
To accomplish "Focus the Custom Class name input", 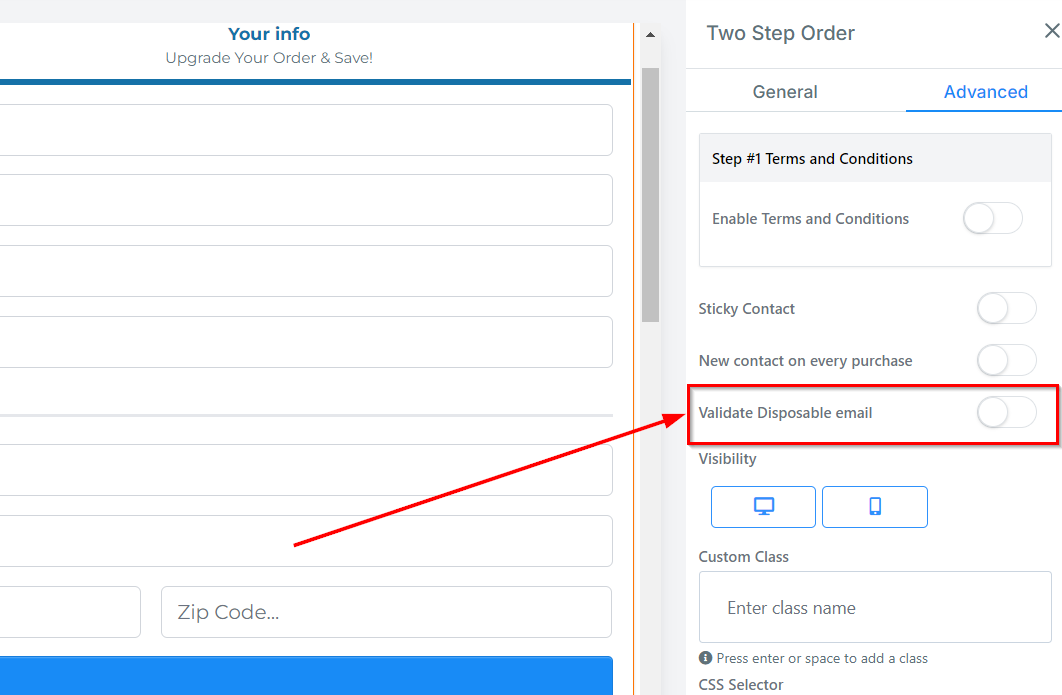I will (875, 608).
